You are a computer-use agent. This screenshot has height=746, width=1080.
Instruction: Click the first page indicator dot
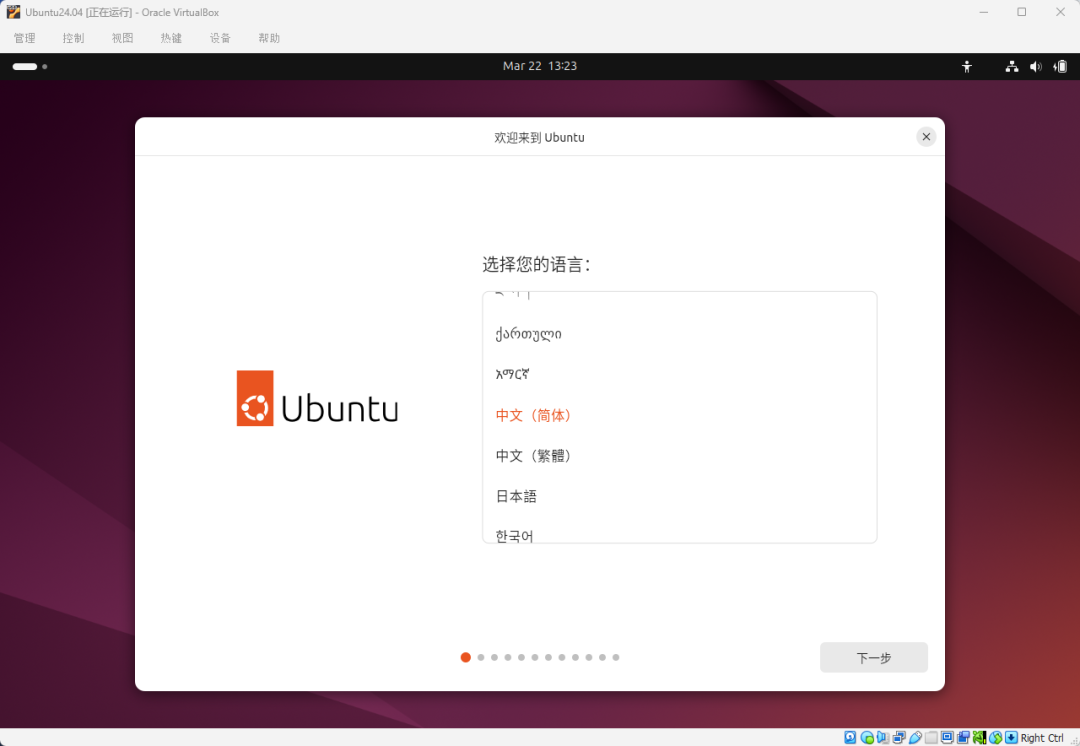[465, 657]
